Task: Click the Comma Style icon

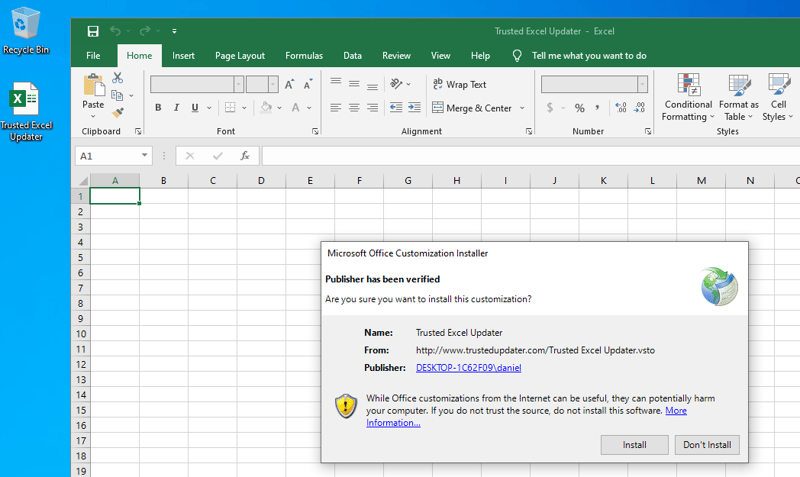Action: 597,108
